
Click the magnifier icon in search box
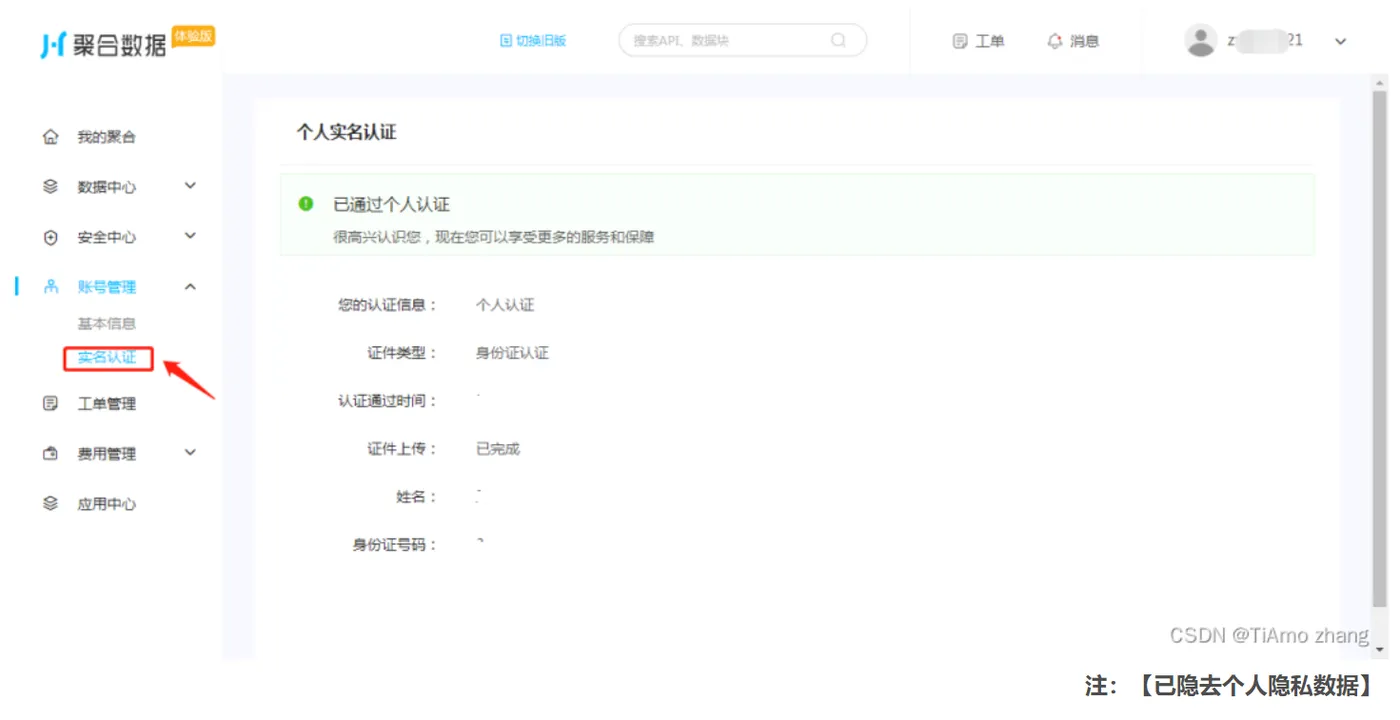click(838, 40)
